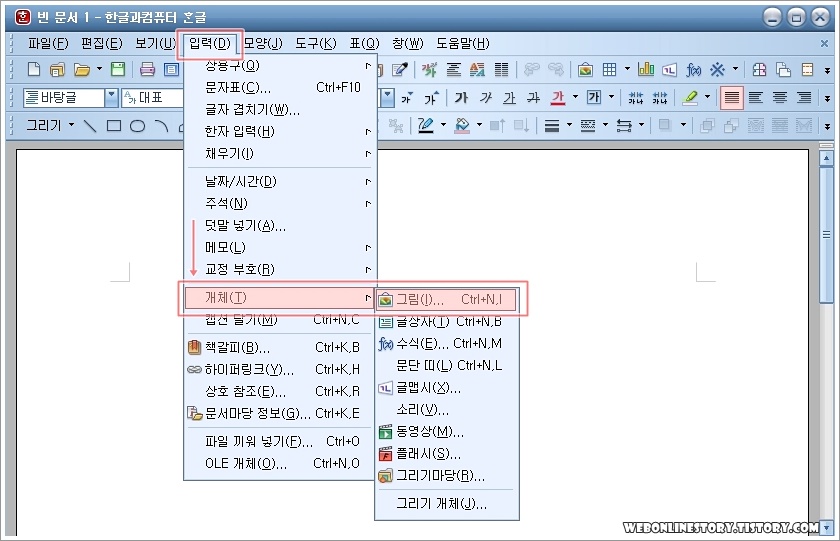This screenshot has width=840, height=541.
Task: Open the highlighter color dropdown arrow
Action: coord(707,97)
